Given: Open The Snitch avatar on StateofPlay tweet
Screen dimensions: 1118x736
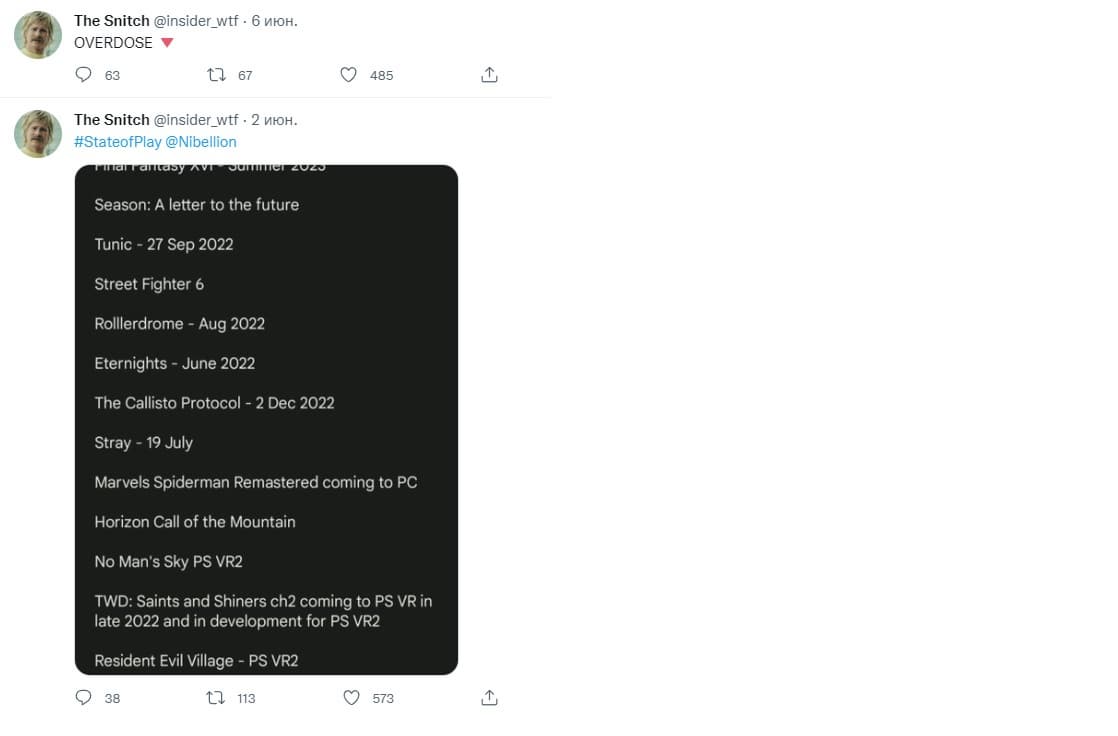Looking at the screenshot, I should pos(38,134).
